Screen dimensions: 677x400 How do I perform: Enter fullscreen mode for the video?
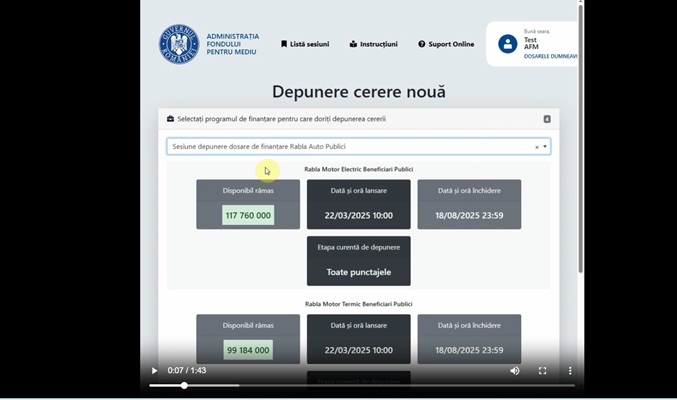pyautogui.click(x=543, y=370)
